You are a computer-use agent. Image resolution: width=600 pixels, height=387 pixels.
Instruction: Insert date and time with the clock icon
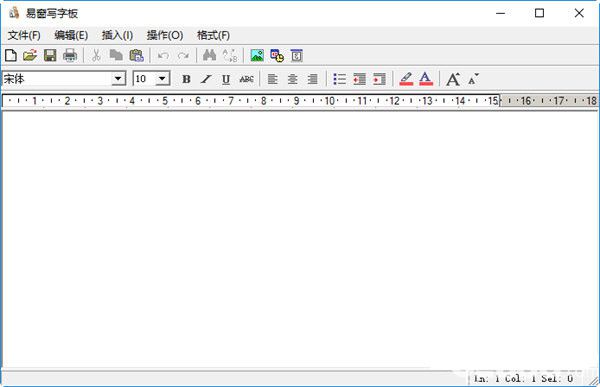(x=277, y=56)
